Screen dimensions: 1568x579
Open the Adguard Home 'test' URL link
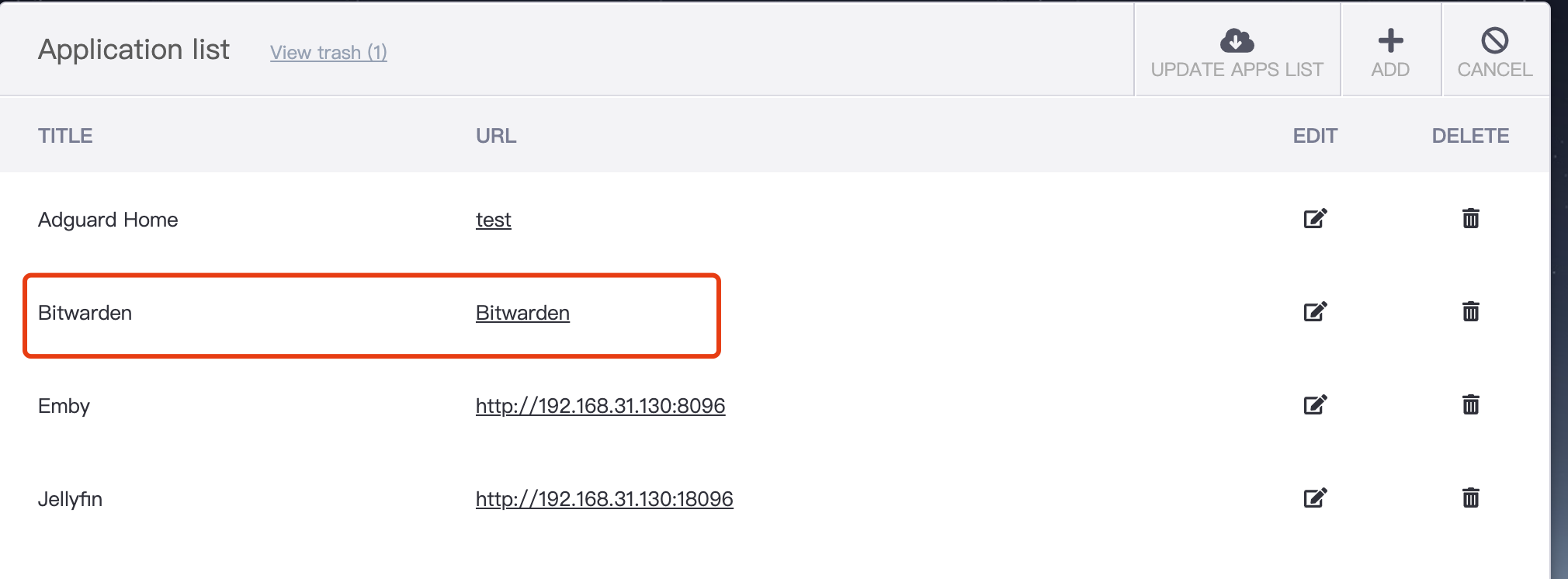click(x=493, y=220)
